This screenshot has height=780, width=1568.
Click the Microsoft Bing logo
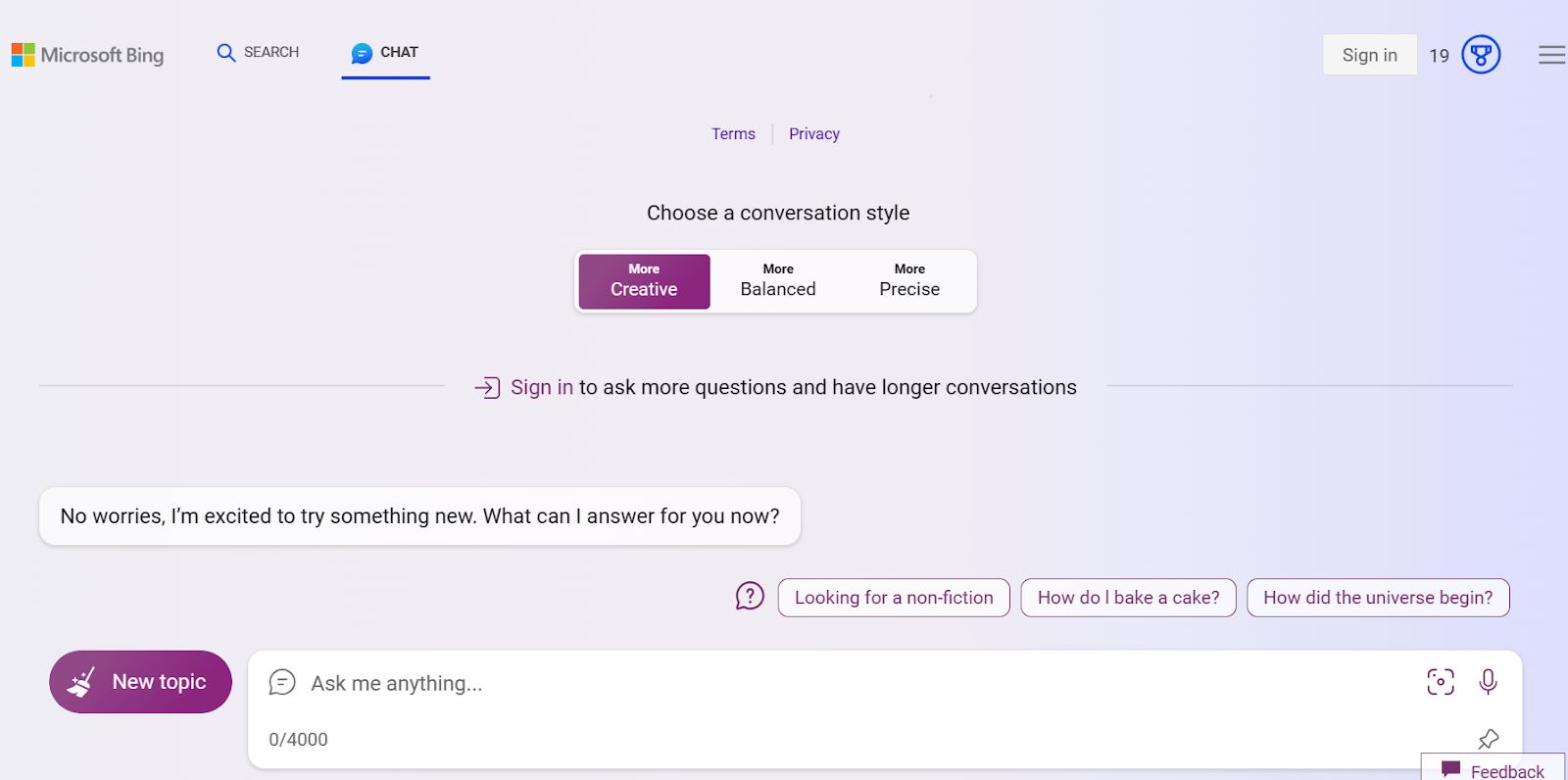point(87,55)
